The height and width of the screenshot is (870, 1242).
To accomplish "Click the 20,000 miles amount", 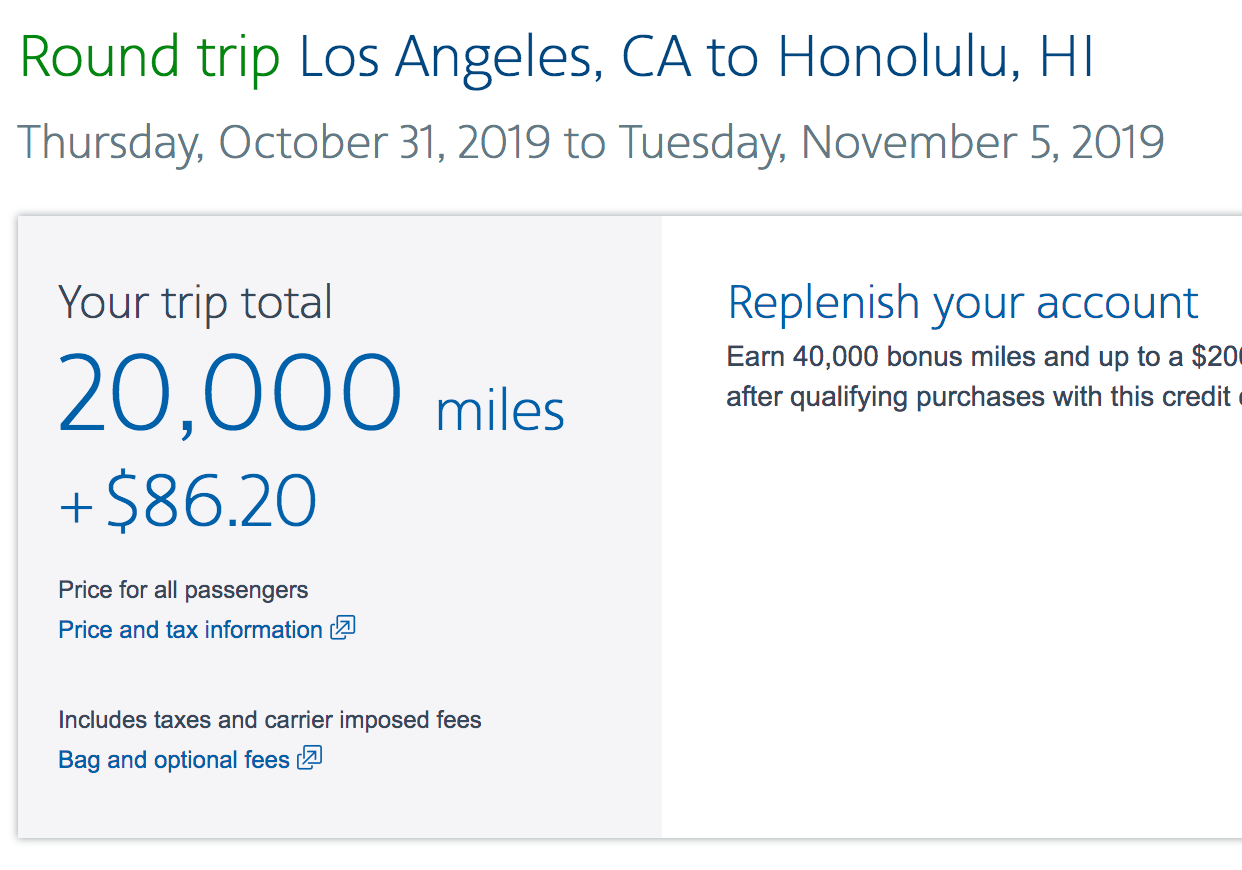I will coord(230,395).
